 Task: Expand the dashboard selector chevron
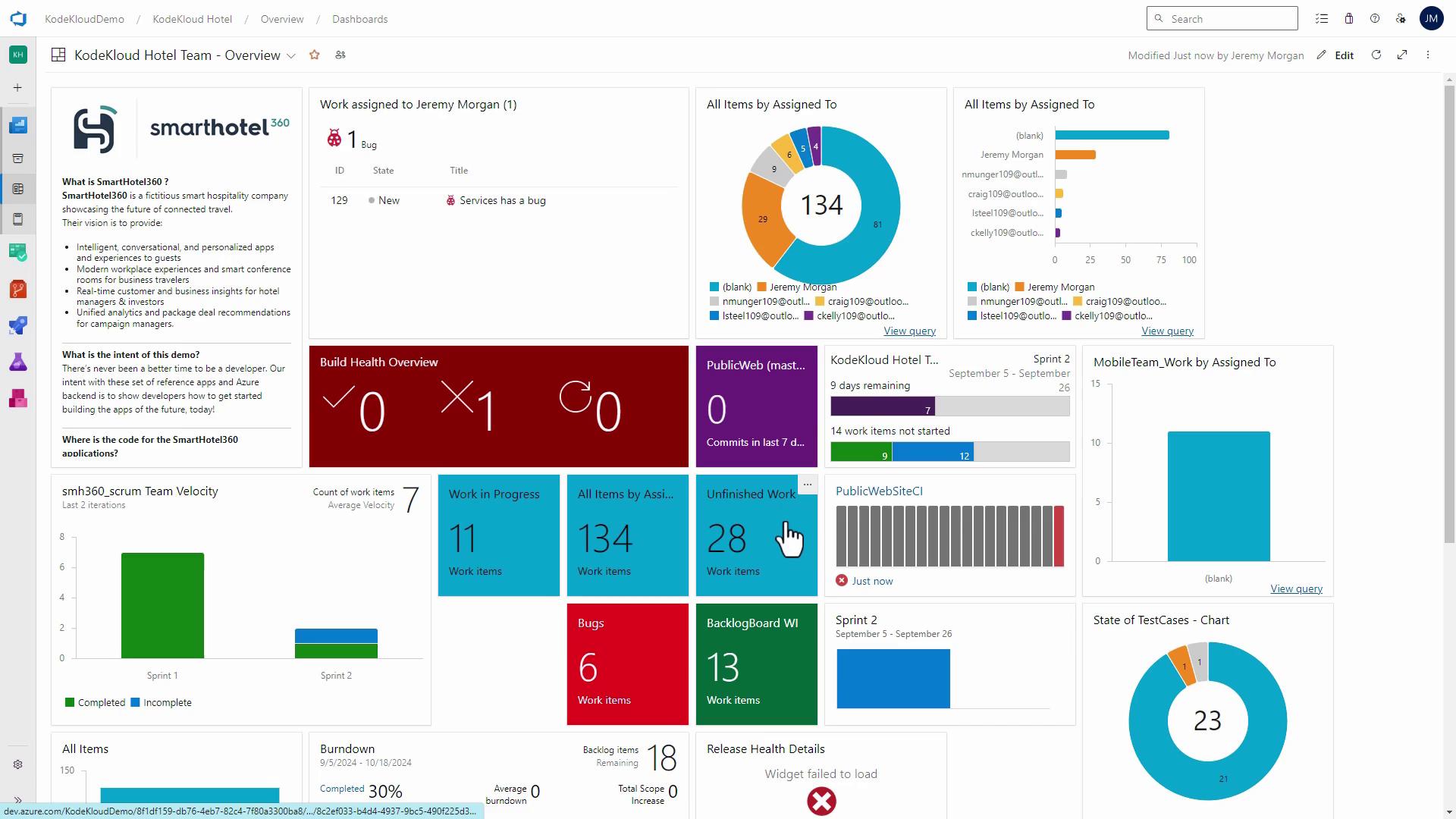pyautogui.click(x=290, y=56)
